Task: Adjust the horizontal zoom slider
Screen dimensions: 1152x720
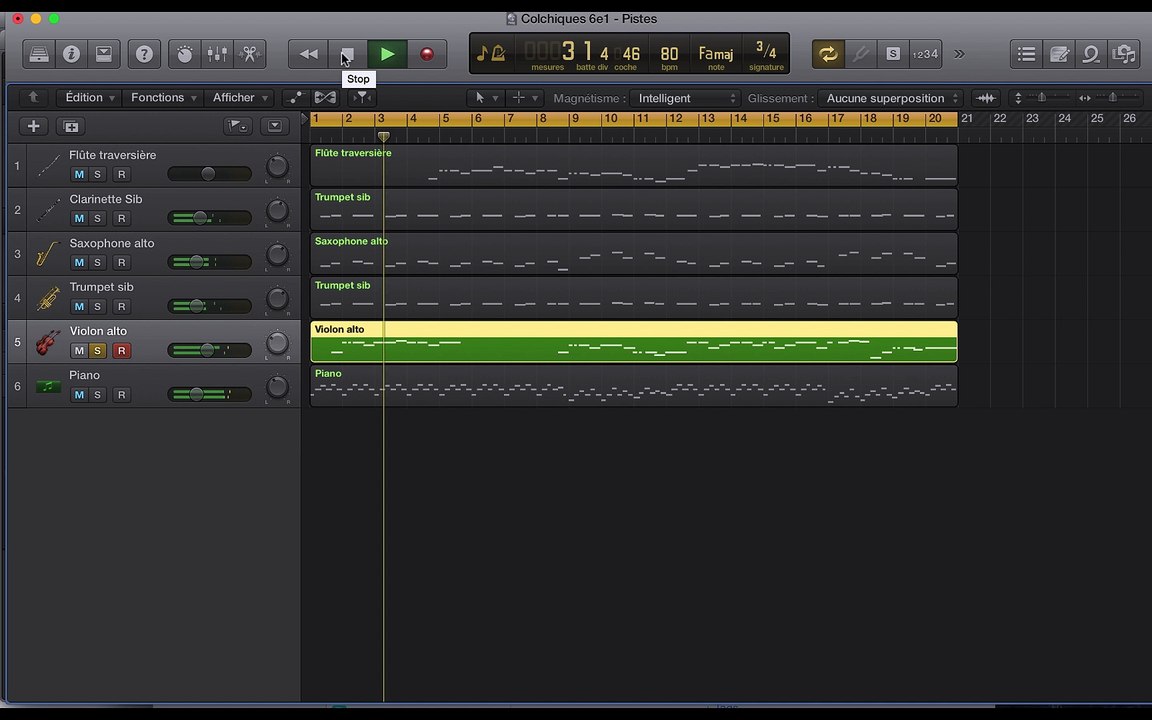Action: pos(1112,98)
